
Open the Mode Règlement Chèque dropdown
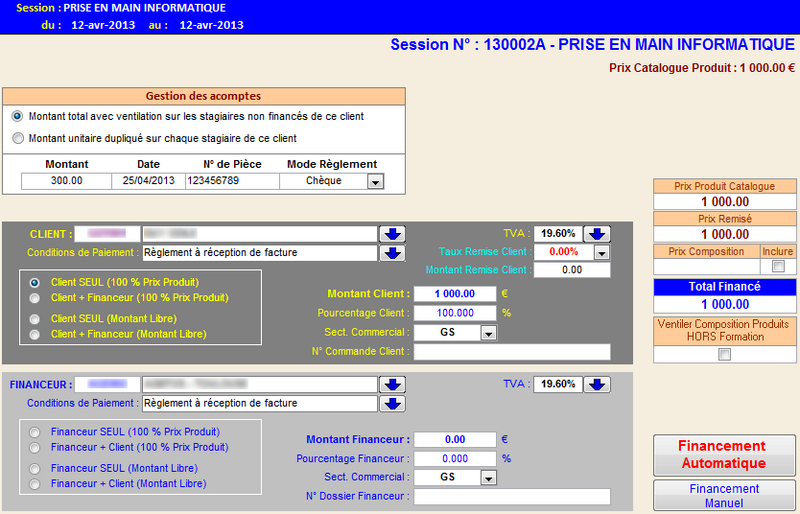375,182
